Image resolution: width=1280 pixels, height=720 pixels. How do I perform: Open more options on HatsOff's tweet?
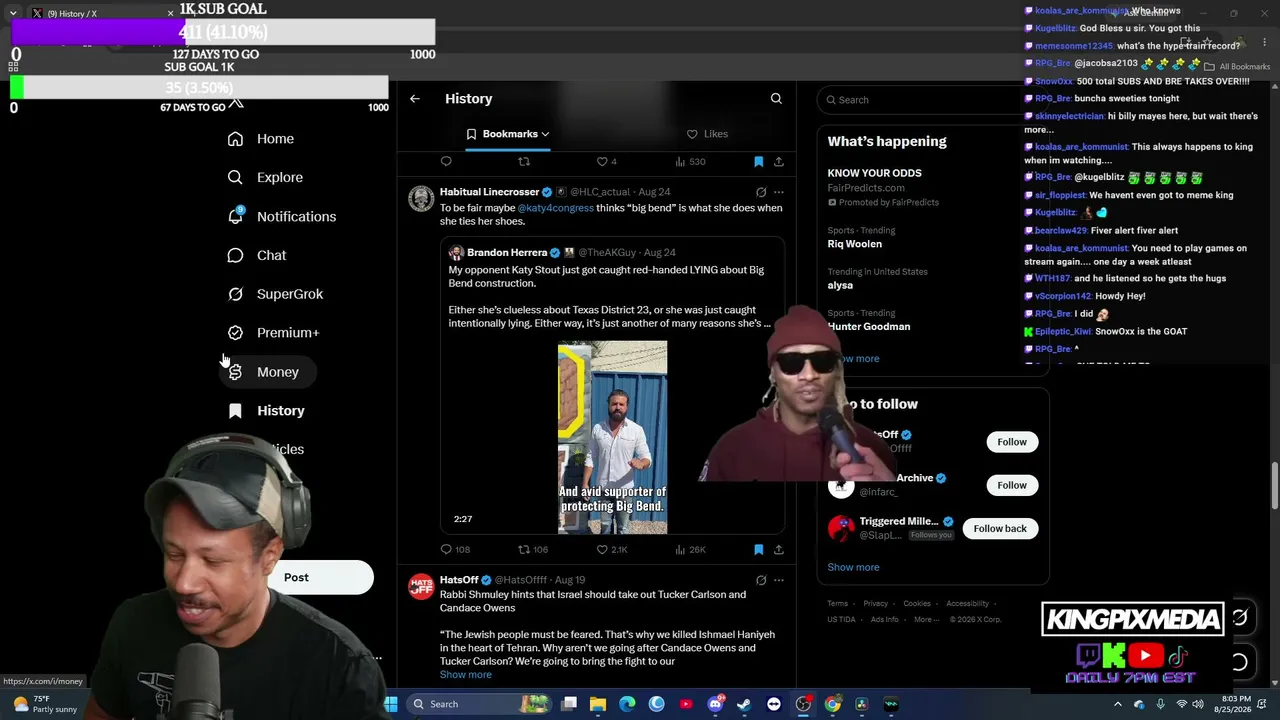click(x=779, y=580)
